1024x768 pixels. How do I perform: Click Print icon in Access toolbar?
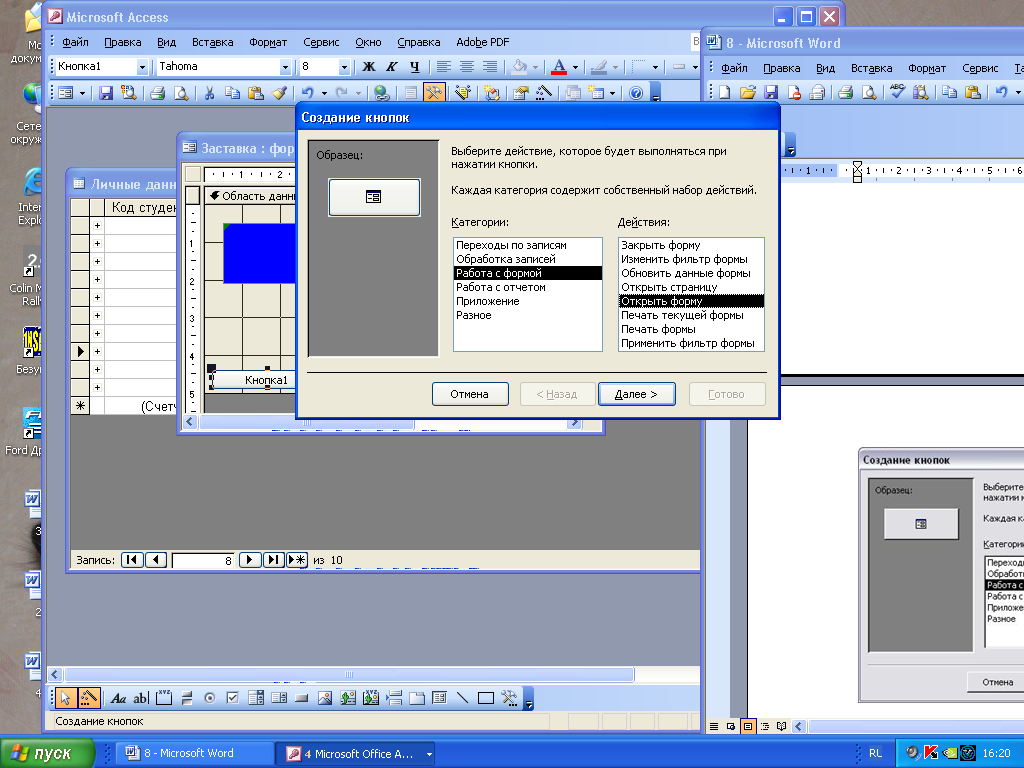pyautogui.click(x=157, y=93)
